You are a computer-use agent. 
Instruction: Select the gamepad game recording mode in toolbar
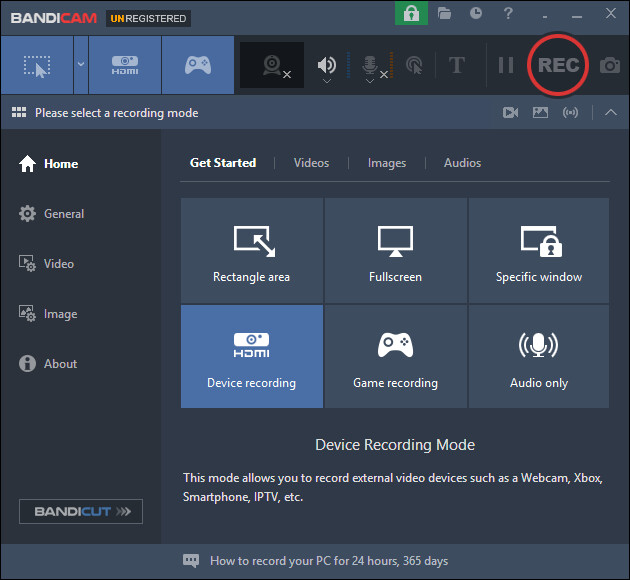coord(198,65)
